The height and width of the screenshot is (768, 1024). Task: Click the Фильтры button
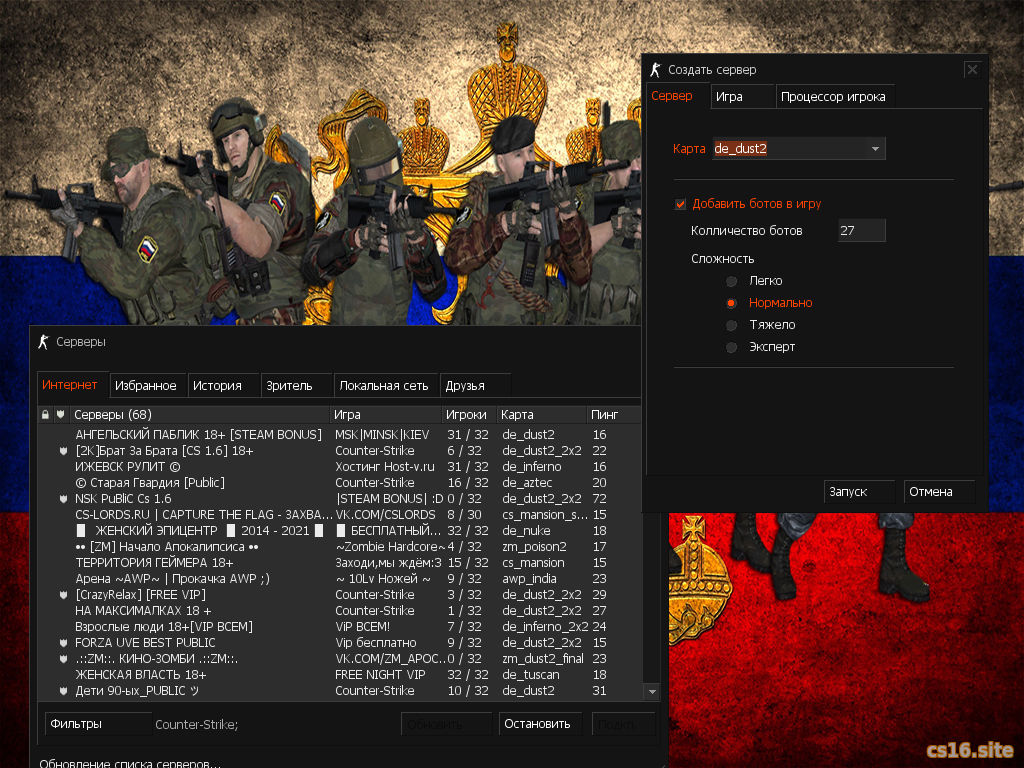(98, 724)
